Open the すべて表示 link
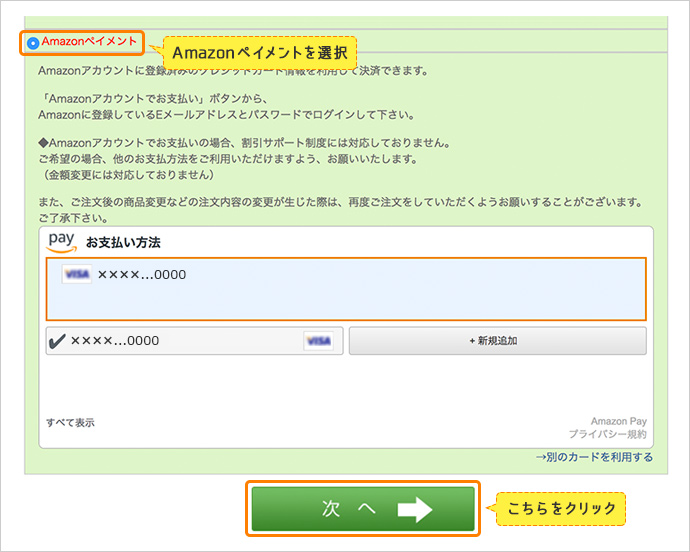Screen dimensions: 690x552 (70, 423)
